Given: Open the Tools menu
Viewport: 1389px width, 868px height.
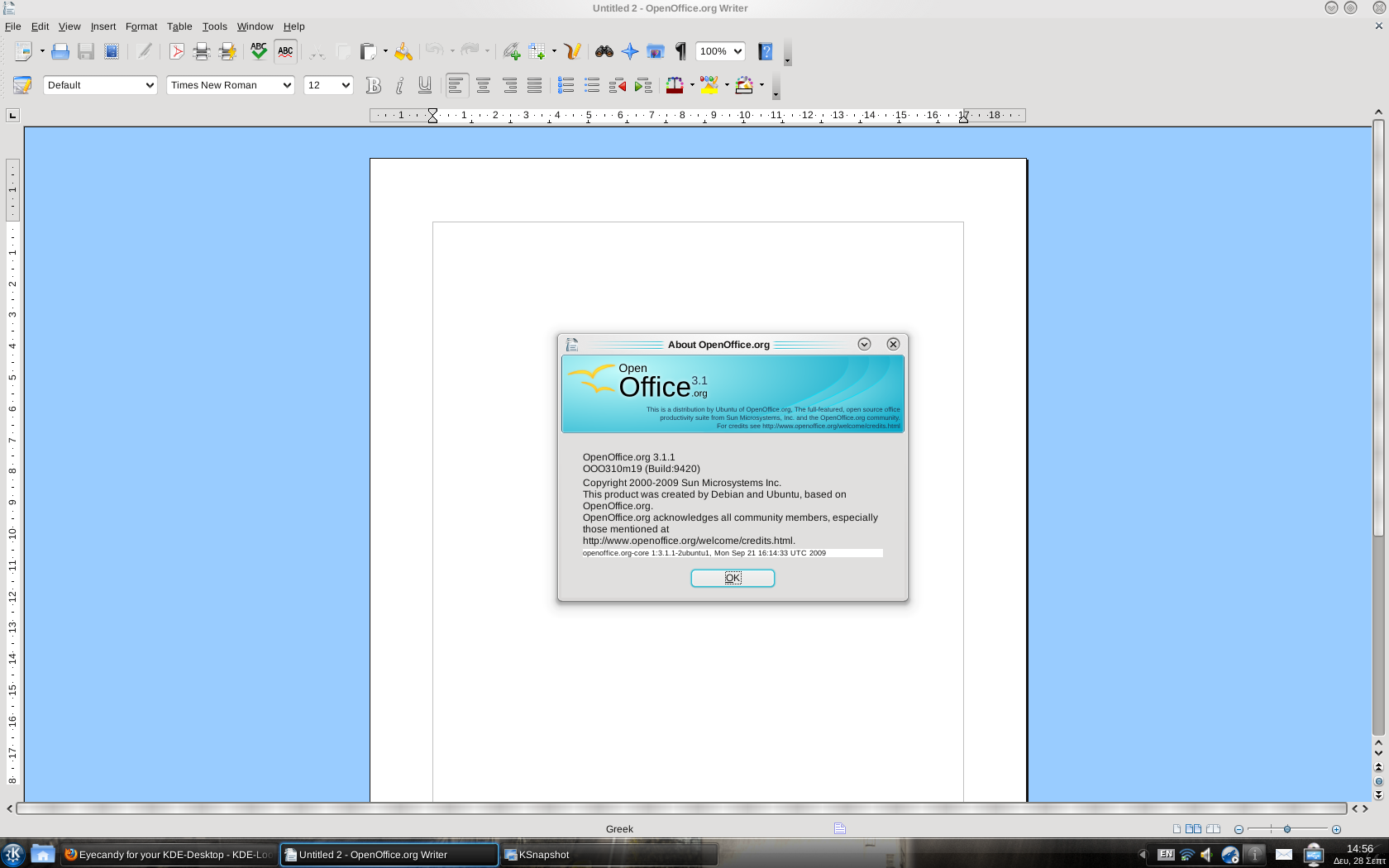Looking at the screenshot, I should 215,26.
